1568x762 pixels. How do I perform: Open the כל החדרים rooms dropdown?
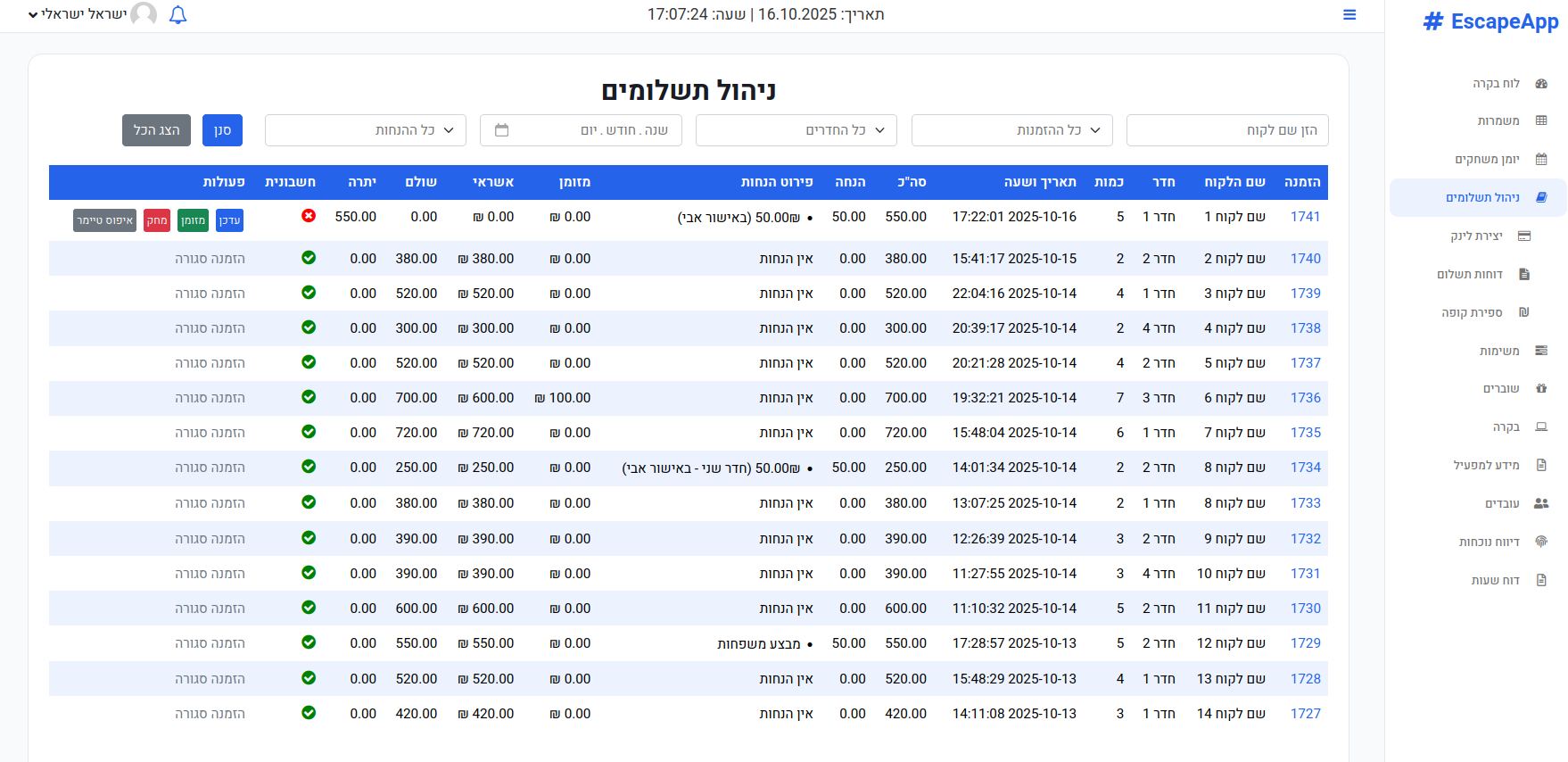pos(796,130)
